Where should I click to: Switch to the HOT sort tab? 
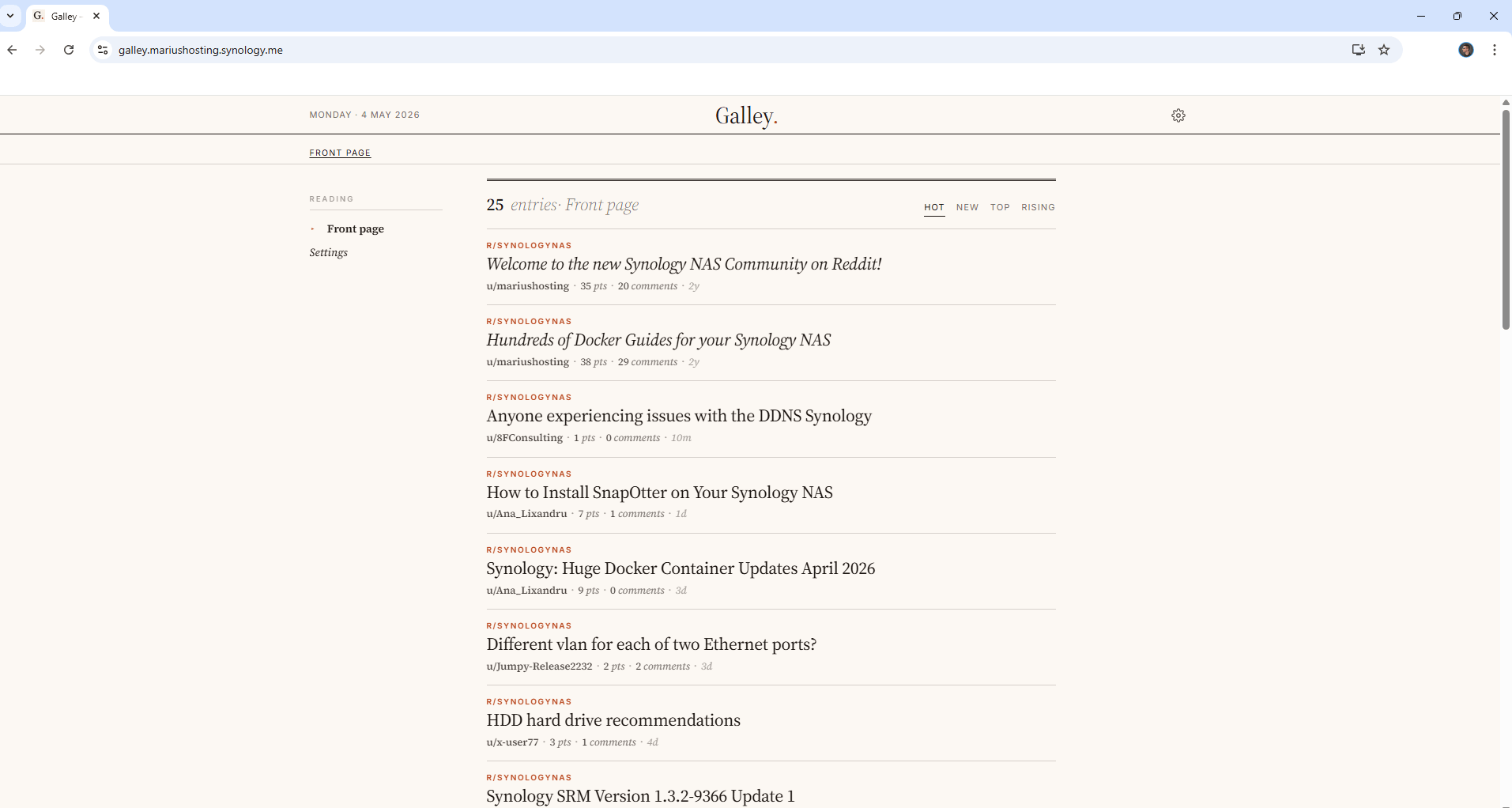tap(934, 207)
